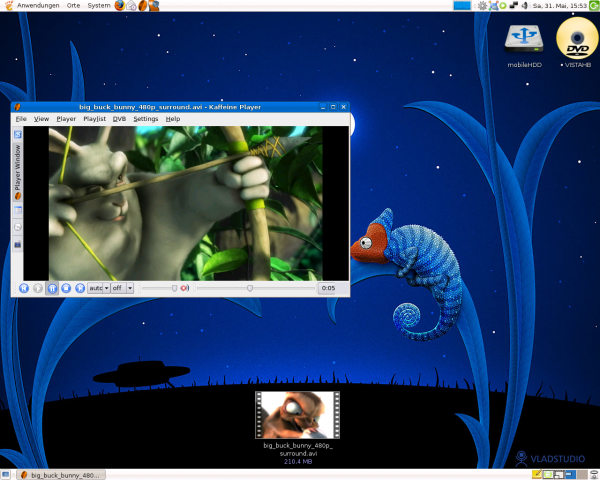
Task: Launch Firefox from the top panel
Action: pos(120,5)
